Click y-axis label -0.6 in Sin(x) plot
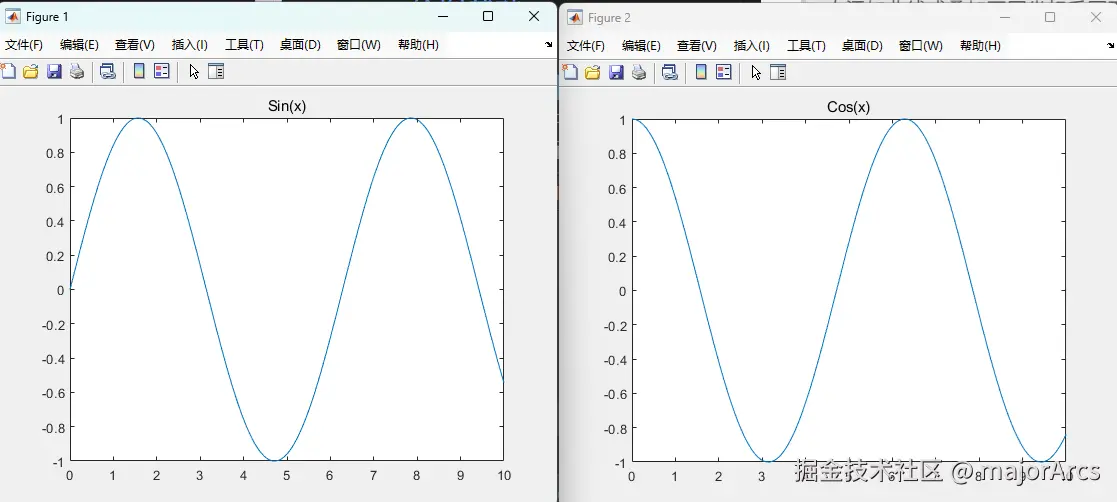Viewport: 1117px width, 502px height. click(54, 393)
